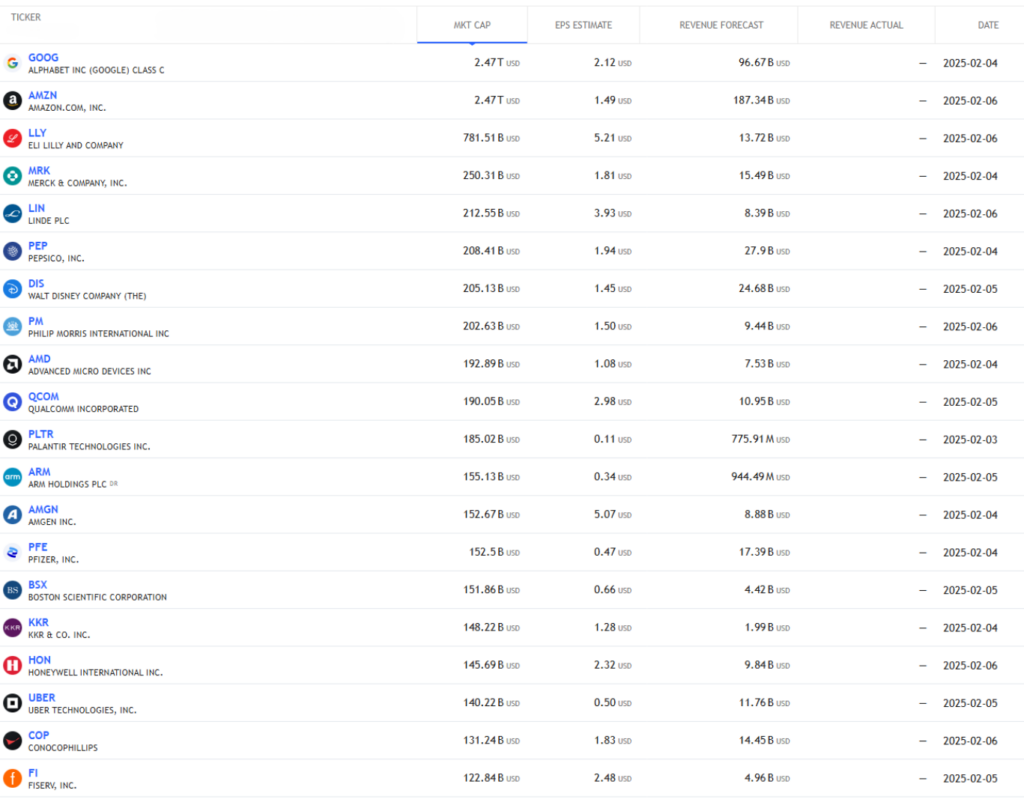Select Linde's 3.93 EPS estimate
This screenshot has height=808, width=1024.
tap(613, 214)
